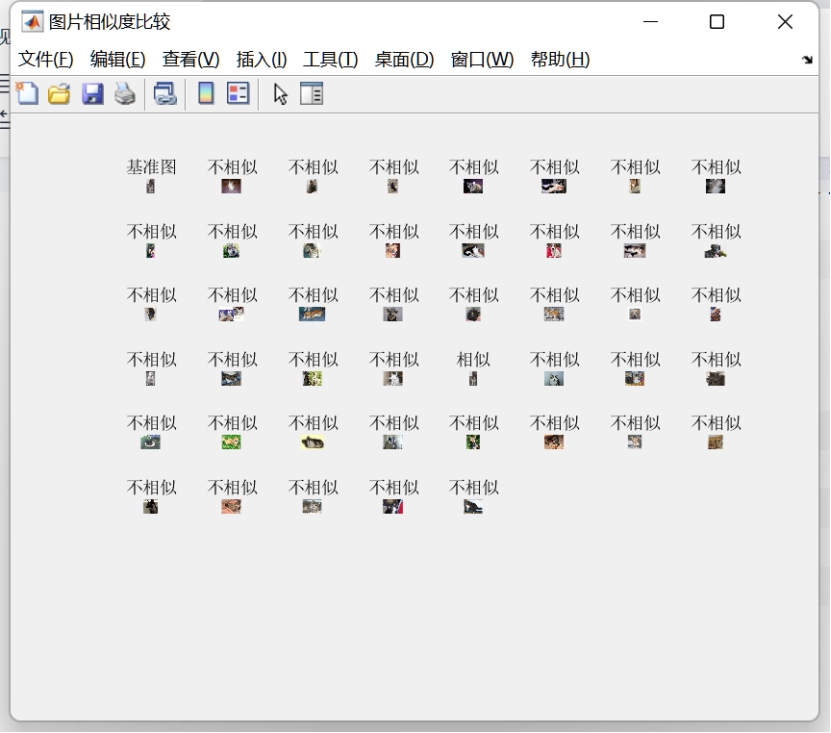
Task: Click the Link Plot toolbar icon
Action: coord(165,94)
